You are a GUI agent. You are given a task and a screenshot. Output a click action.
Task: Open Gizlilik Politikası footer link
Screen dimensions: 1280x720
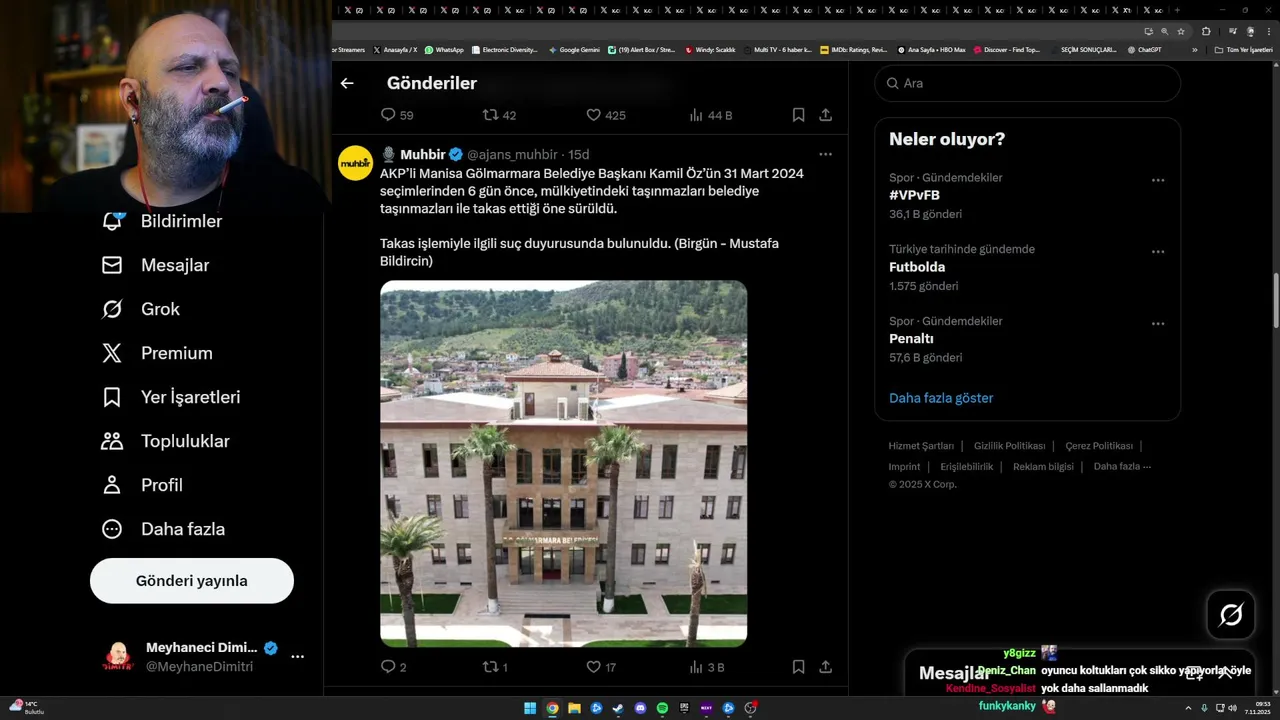click(1009, 446)
